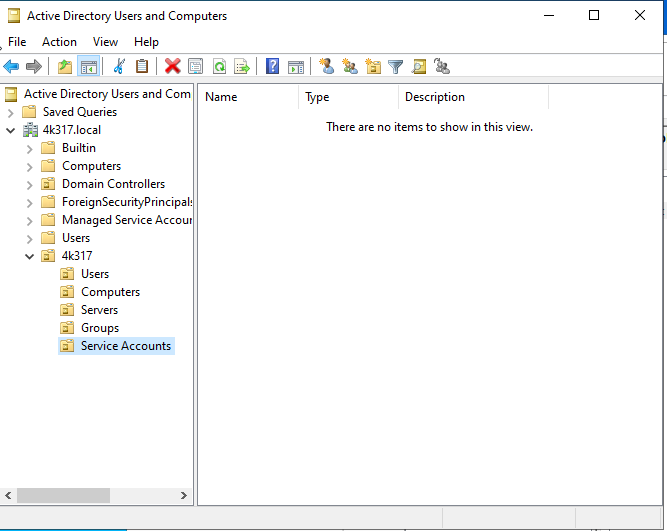Click the Up one level folder icon
Image resolution: width=667 pixels, height=531 pixels.
[x=65, y=67]
